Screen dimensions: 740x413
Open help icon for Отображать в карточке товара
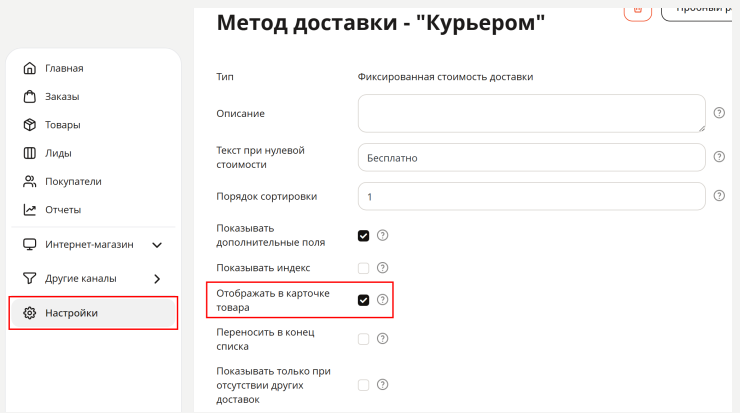382,300
